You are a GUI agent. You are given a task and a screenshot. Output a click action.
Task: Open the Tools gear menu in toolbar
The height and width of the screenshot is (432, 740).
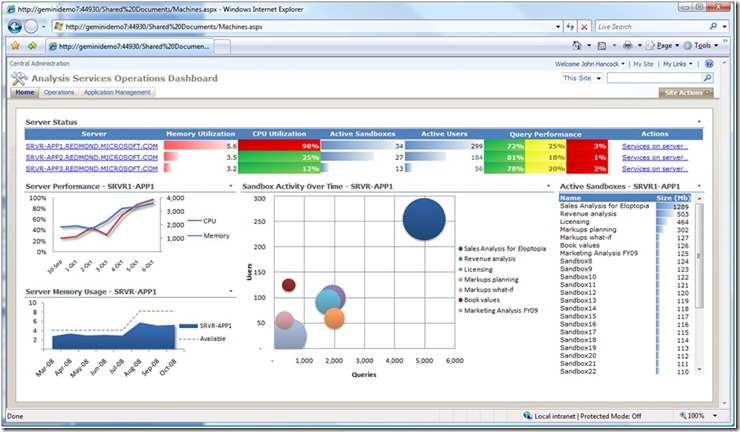click(701, 45)
